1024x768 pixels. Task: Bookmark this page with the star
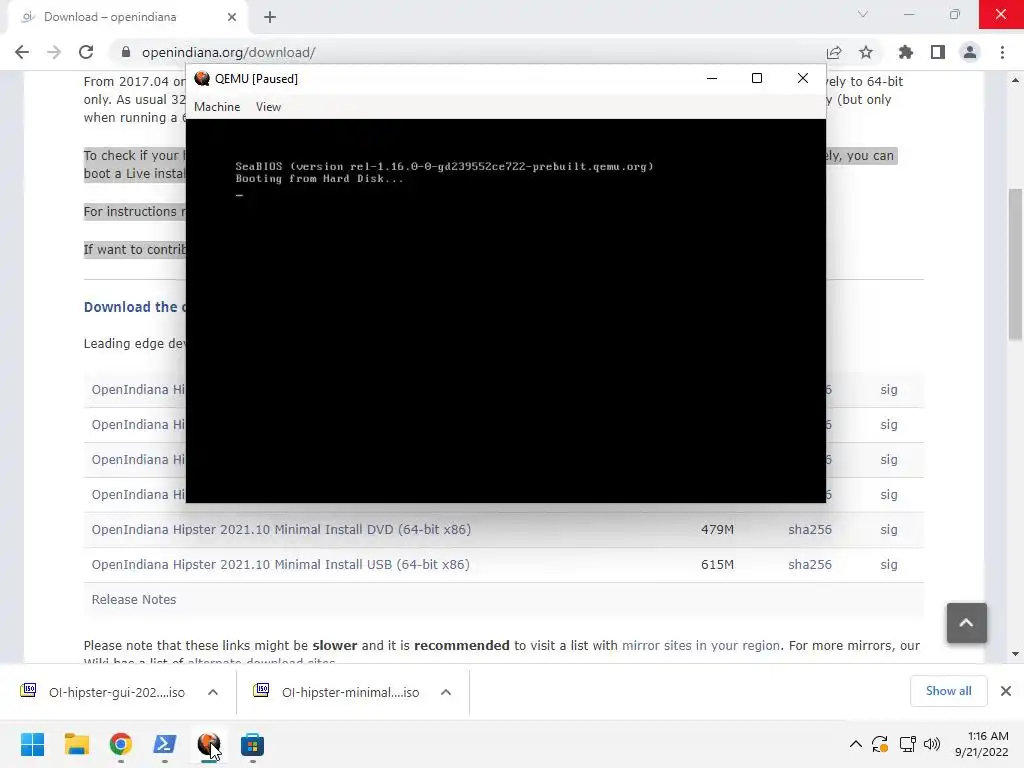(866, 52)
